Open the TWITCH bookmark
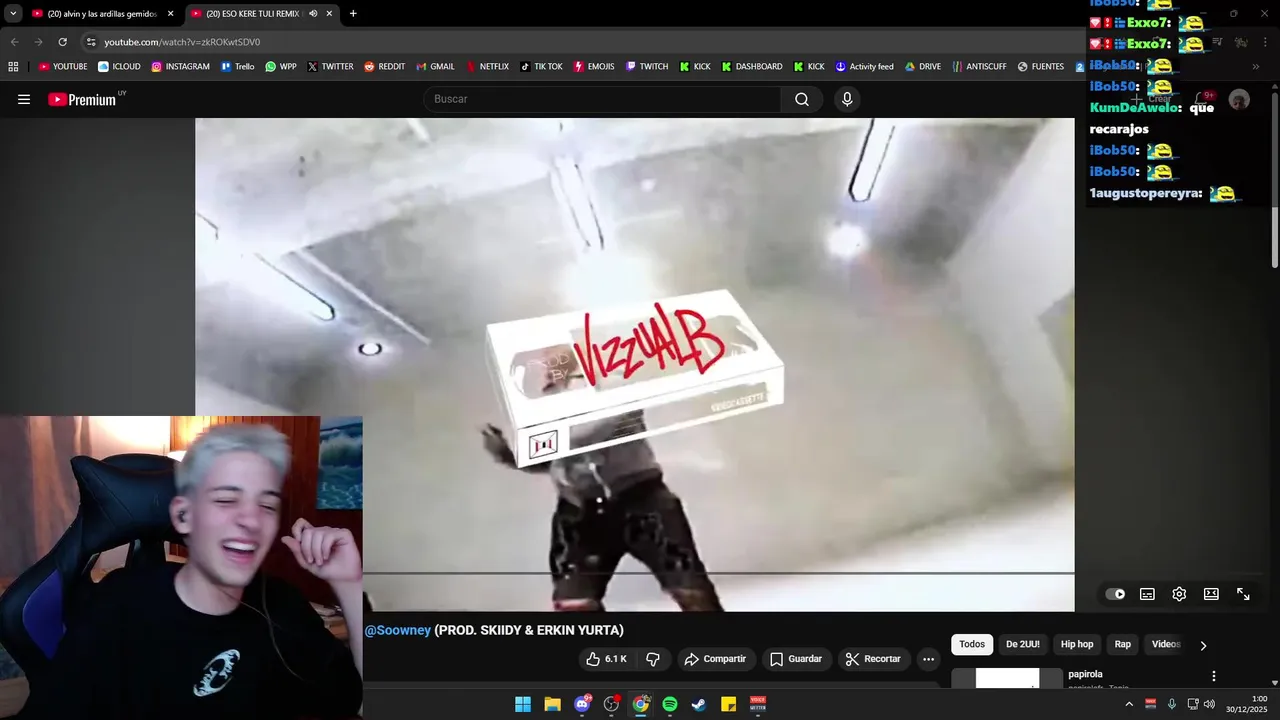This screenshot has height=720, width=1280. (647, 67)
